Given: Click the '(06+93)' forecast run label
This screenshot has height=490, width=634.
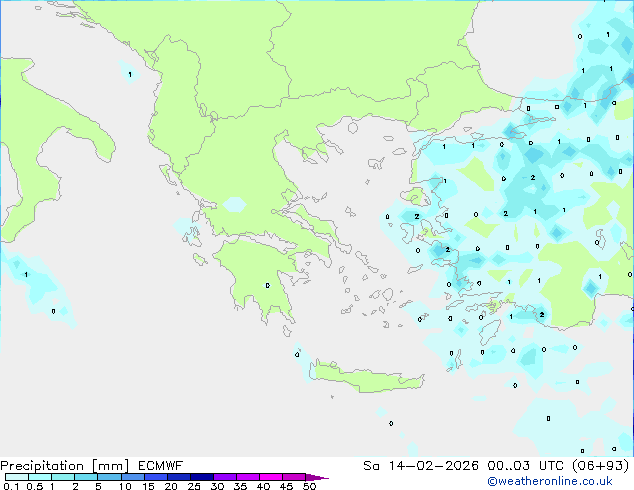Looking at the screenshot, I should click(x=601, y=466).
